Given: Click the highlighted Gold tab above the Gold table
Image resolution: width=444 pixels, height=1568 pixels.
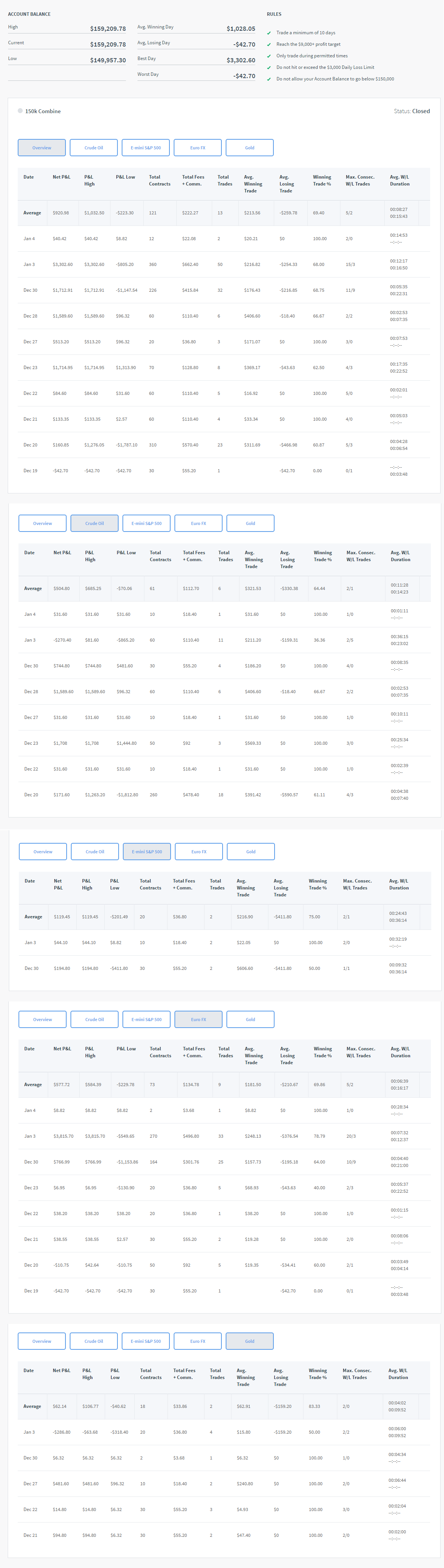Looking at the screenshot, I should (x=250, y=1341).
